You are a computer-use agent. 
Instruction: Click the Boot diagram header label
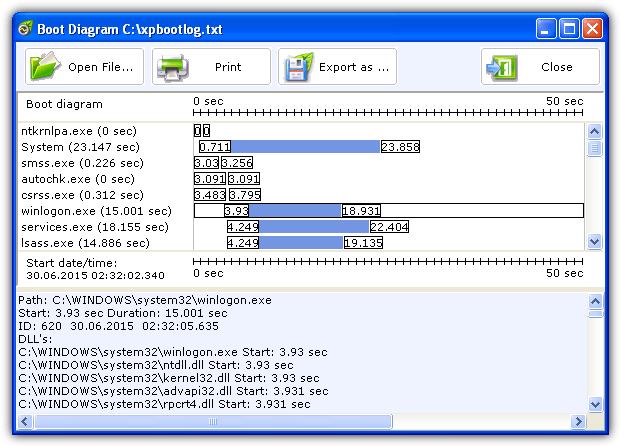[64, 104]
